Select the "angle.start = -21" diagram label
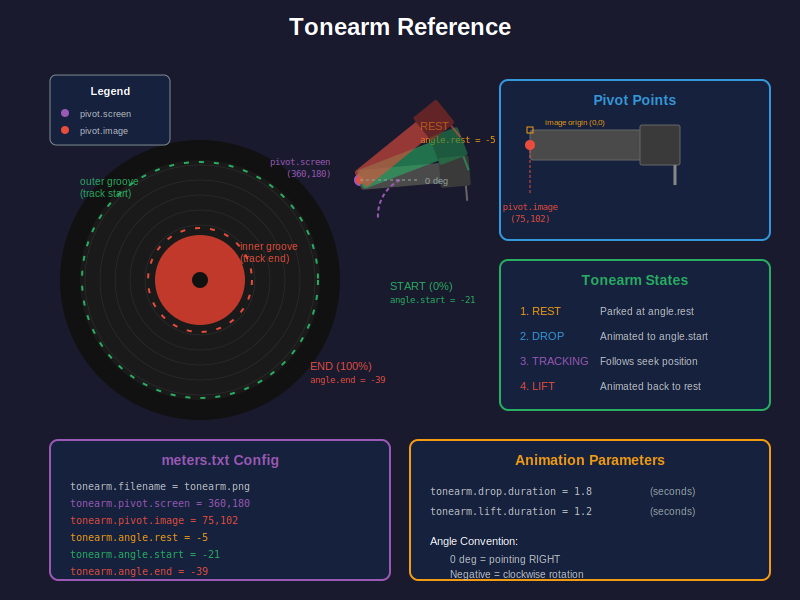This screenshot has height=600, width=800. point(433,300)
